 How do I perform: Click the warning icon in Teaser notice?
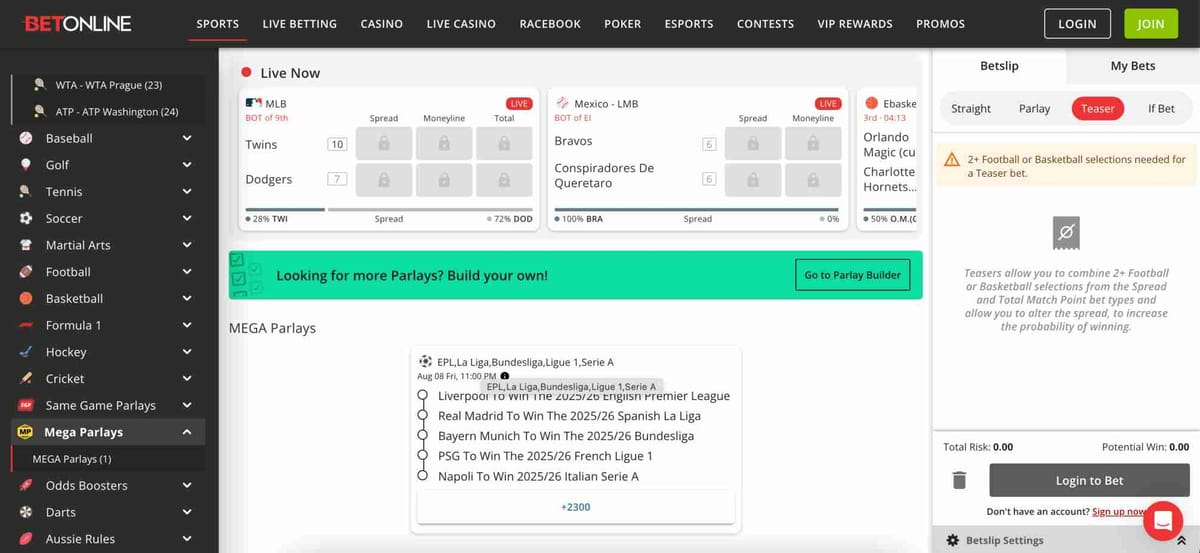click(x=954, y=159)
